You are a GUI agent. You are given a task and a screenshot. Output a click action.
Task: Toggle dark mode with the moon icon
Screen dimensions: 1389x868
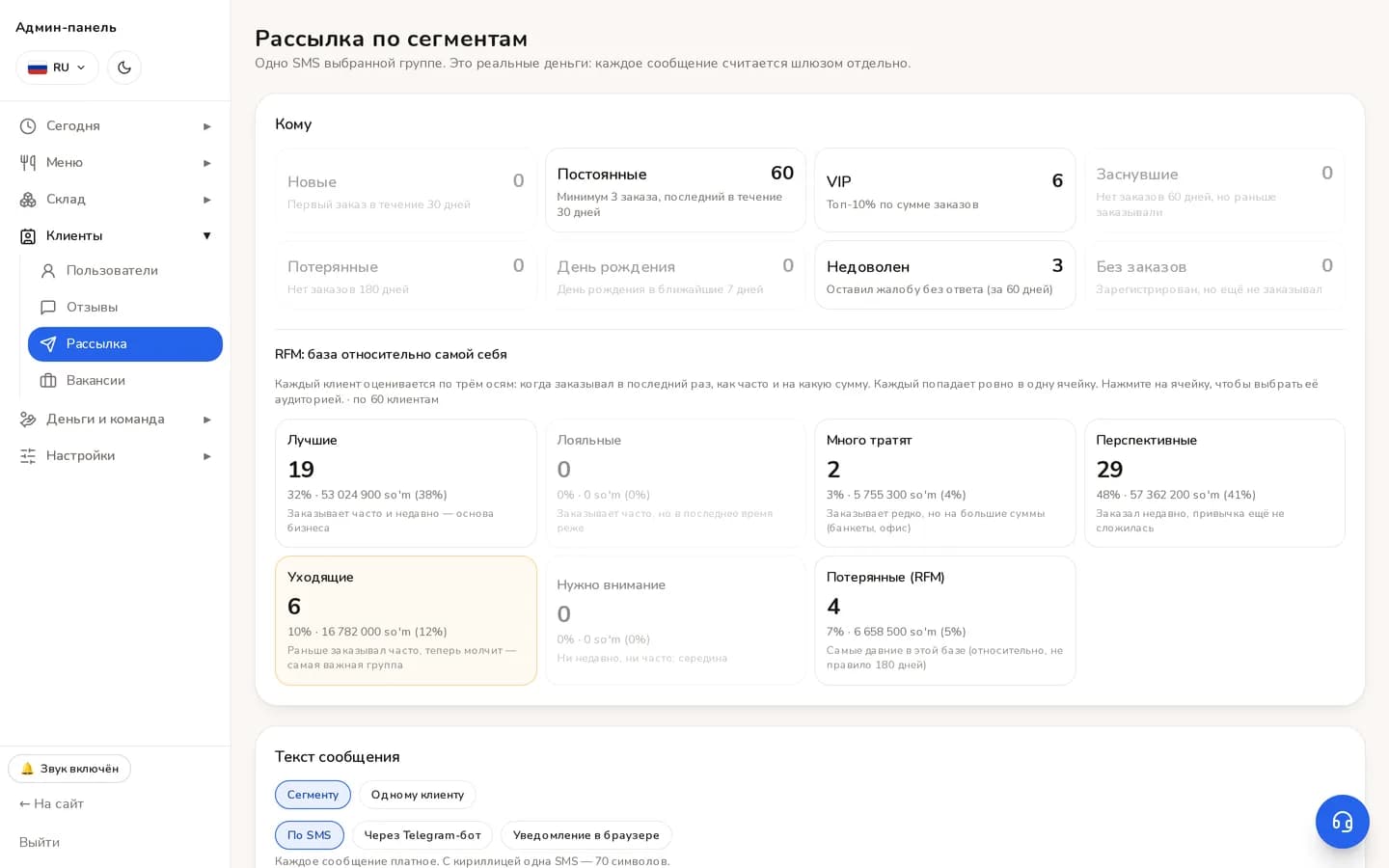click(124, 68)
